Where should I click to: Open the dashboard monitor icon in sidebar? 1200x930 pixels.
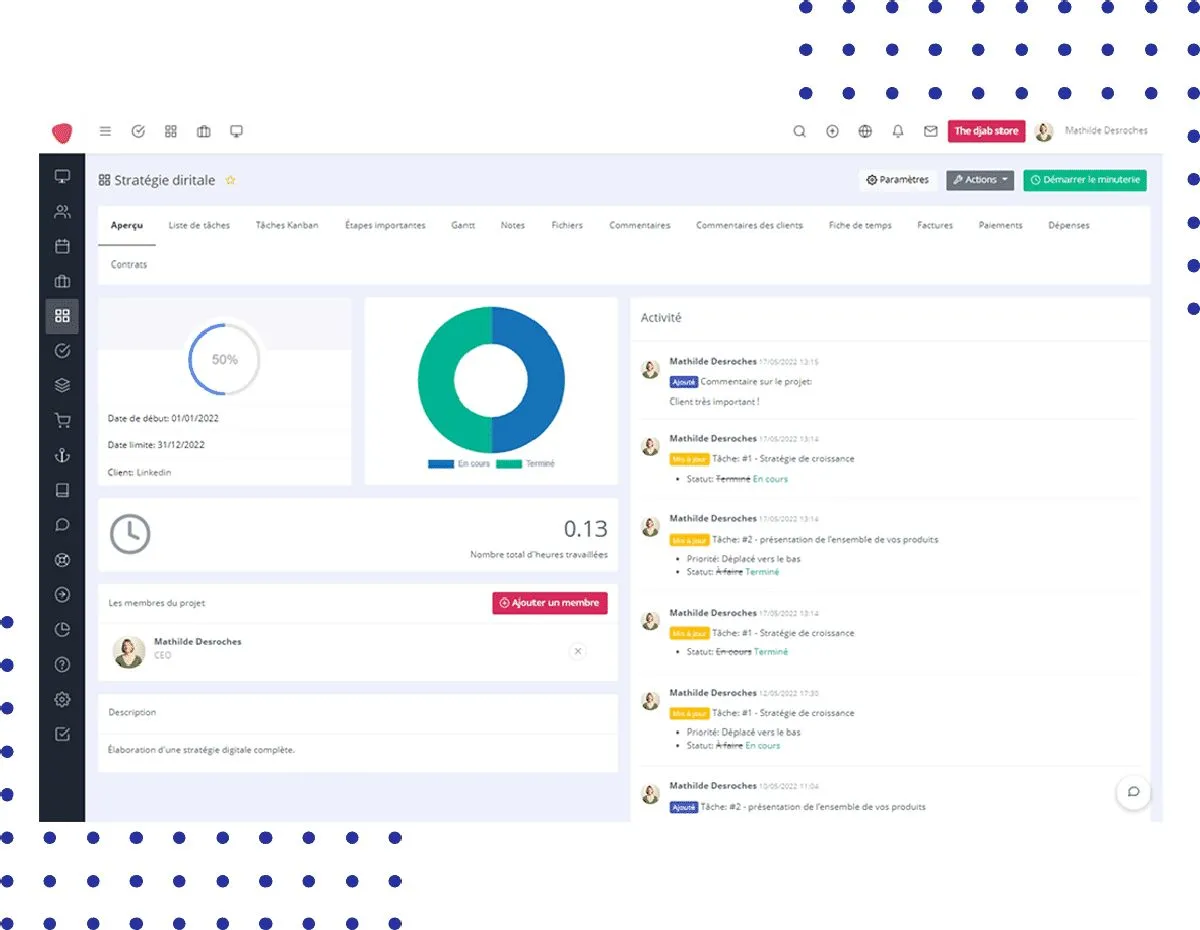click(x=62, y=177)
